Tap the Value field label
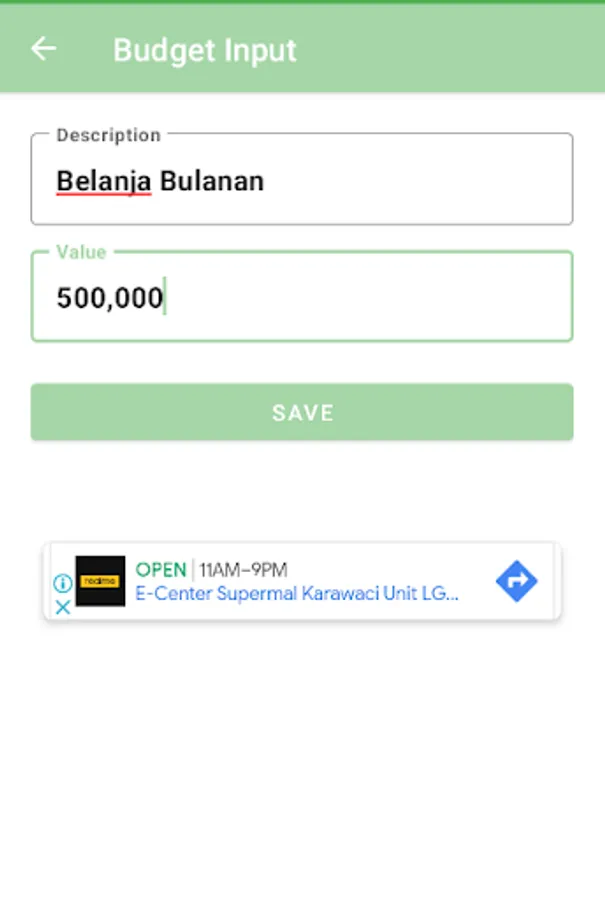This screenshot has height=900, width=605. (81, 252)
